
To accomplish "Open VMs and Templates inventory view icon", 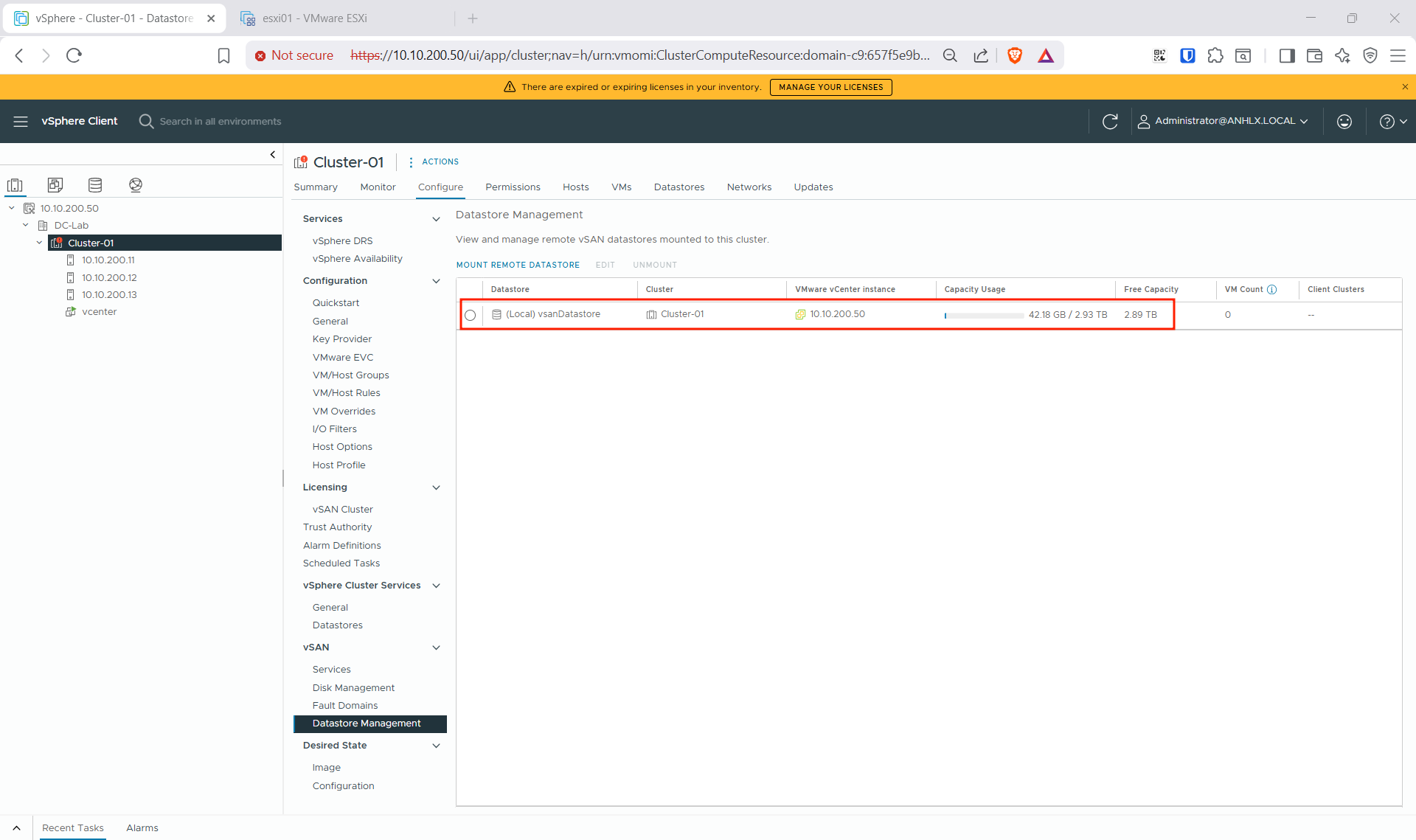I will [55, 185].
